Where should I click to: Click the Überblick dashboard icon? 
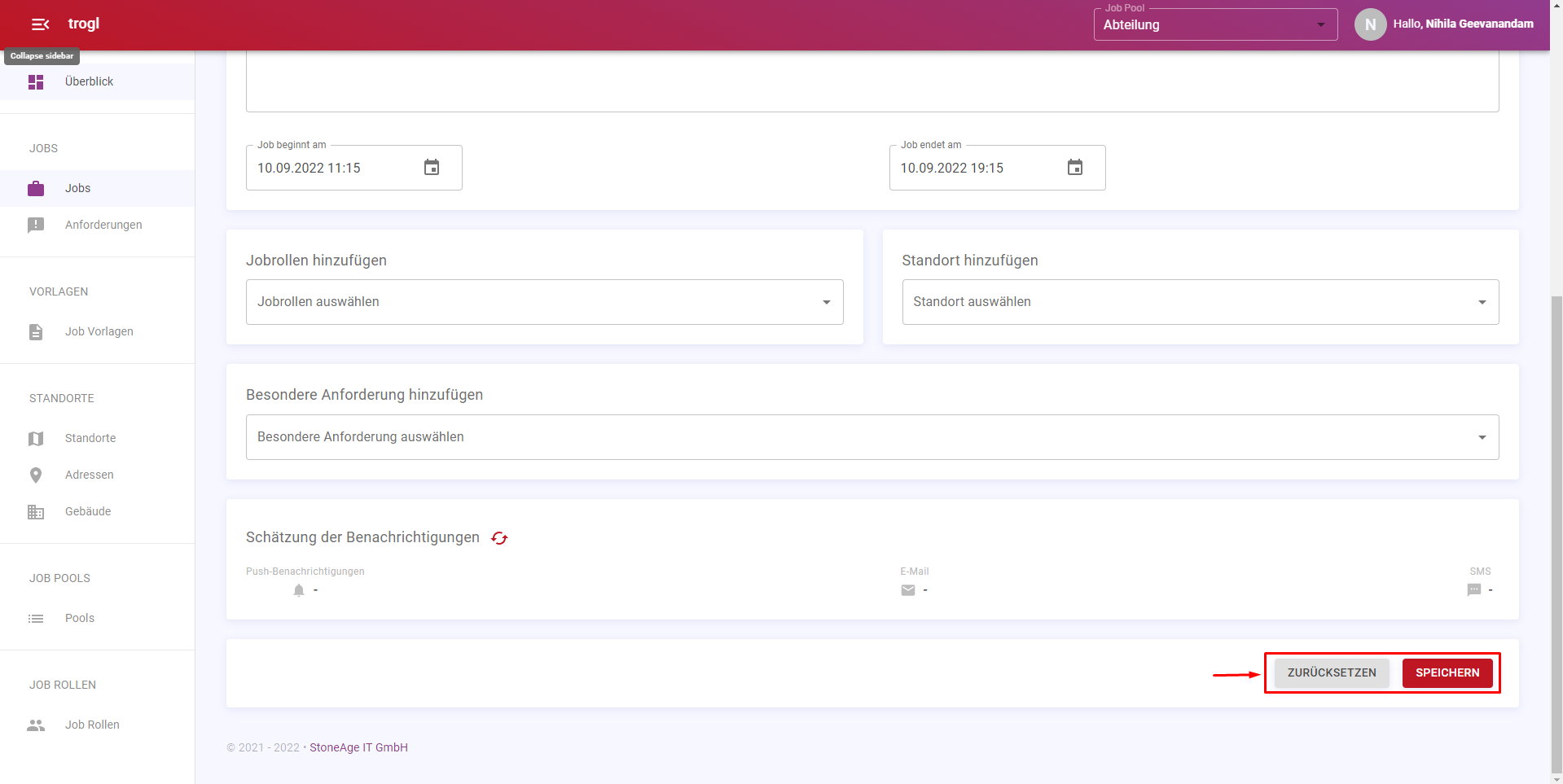click(36, 82)
